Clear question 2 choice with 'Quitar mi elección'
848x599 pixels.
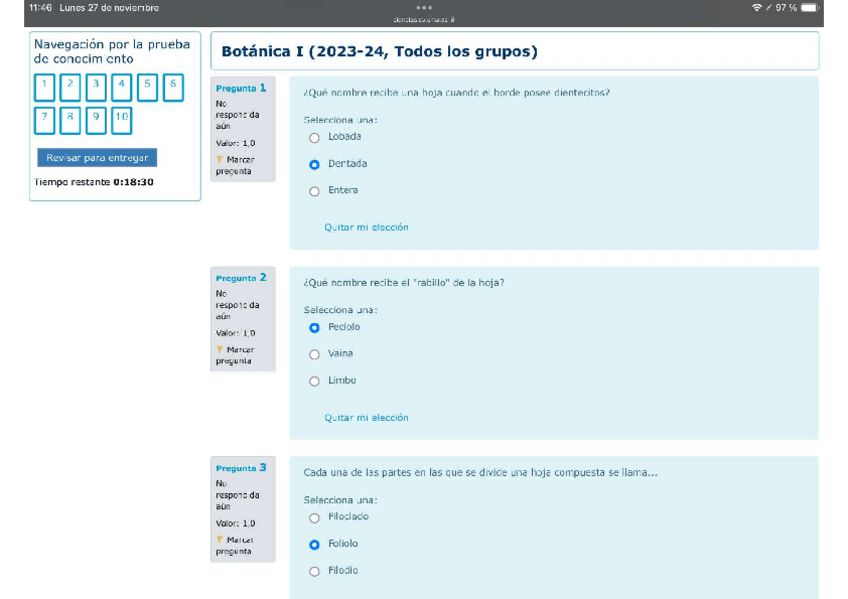pyautogui.click(x=366, y=418)
